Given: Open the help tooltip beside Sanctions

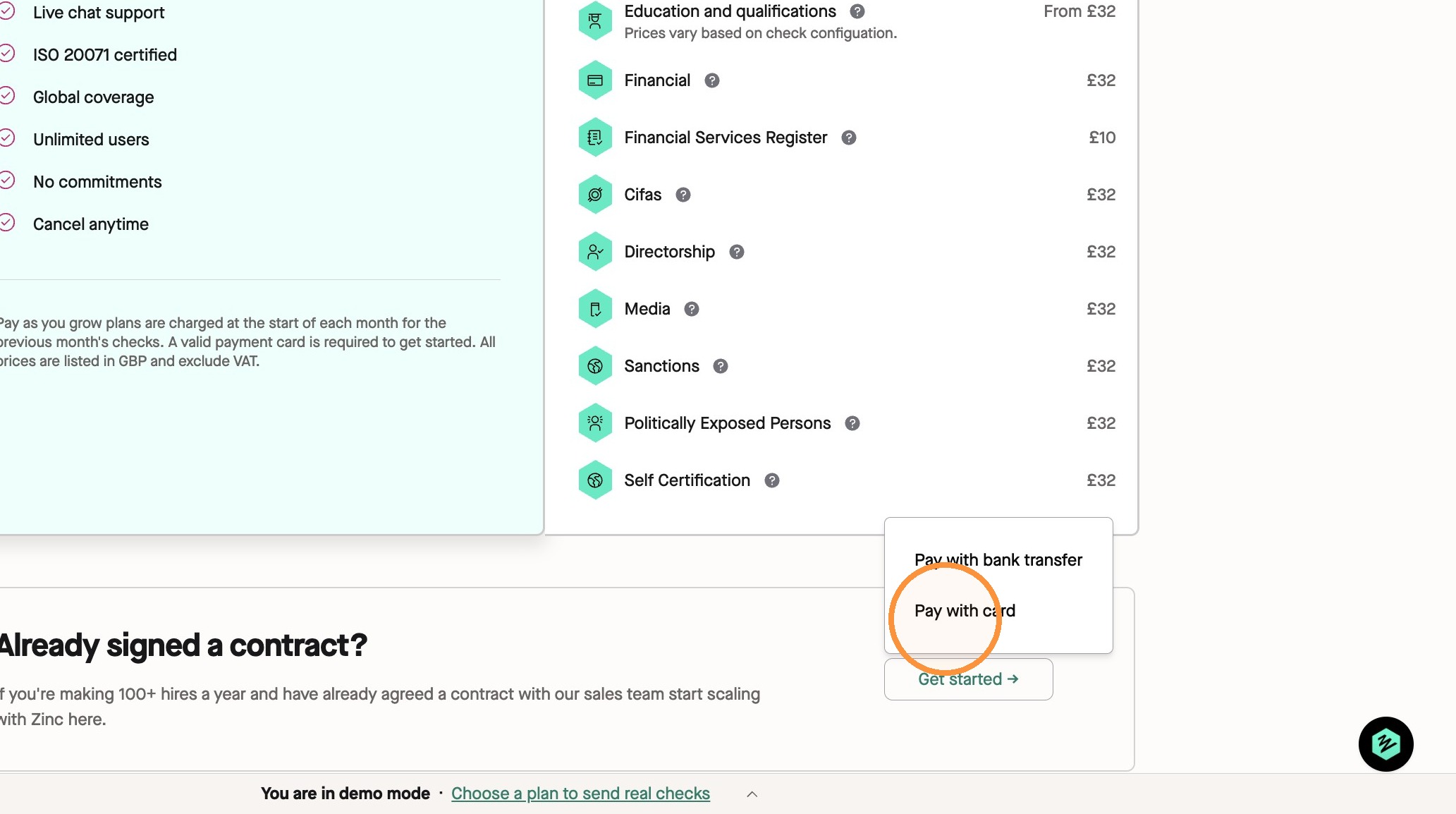Looking at the screenshot, I should click(721, 366).
